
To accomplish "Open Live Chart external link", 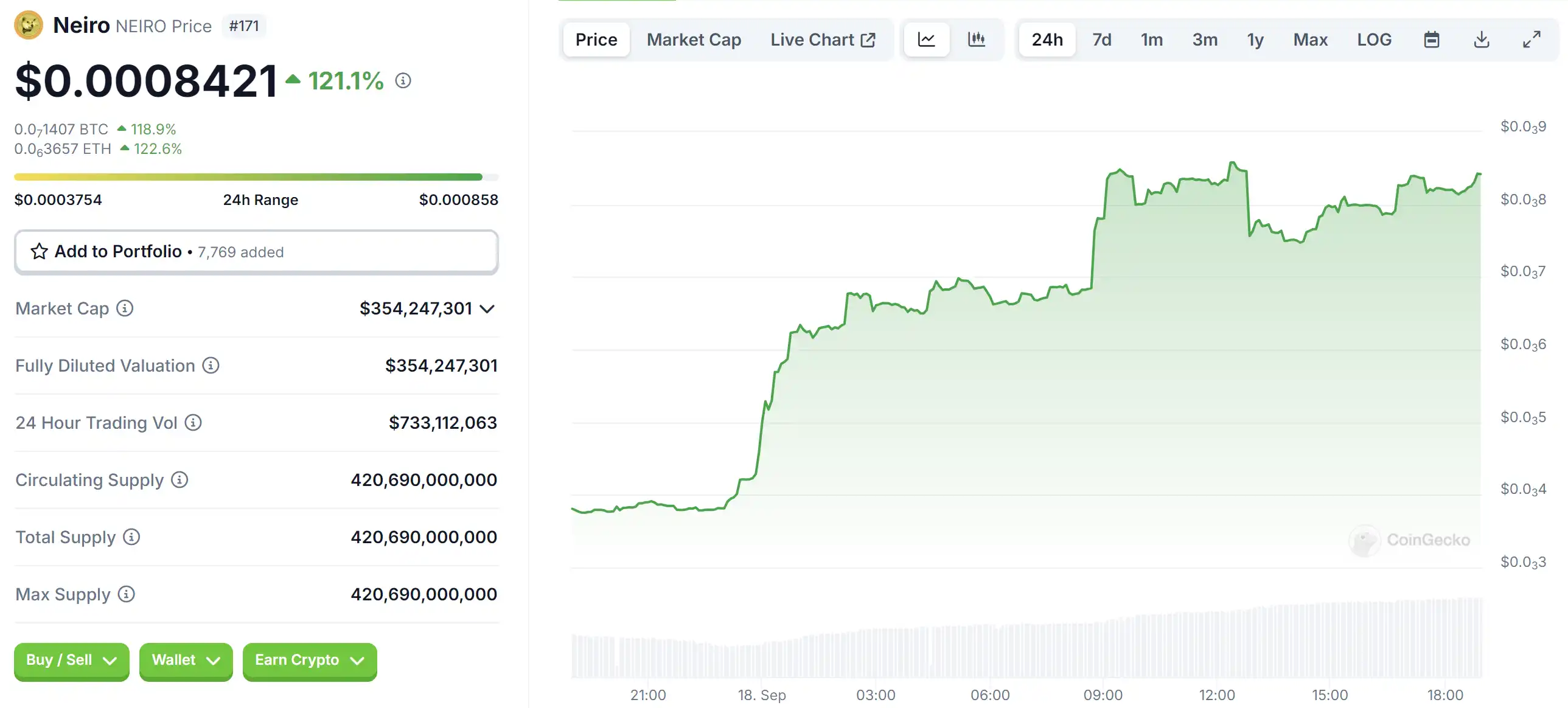I will coord(823,40).
